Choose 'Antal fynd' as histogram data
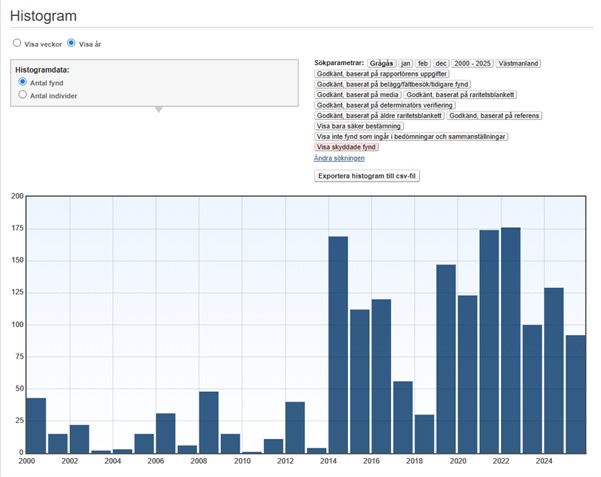Screen dimensions: 601x477 point(23,82)
